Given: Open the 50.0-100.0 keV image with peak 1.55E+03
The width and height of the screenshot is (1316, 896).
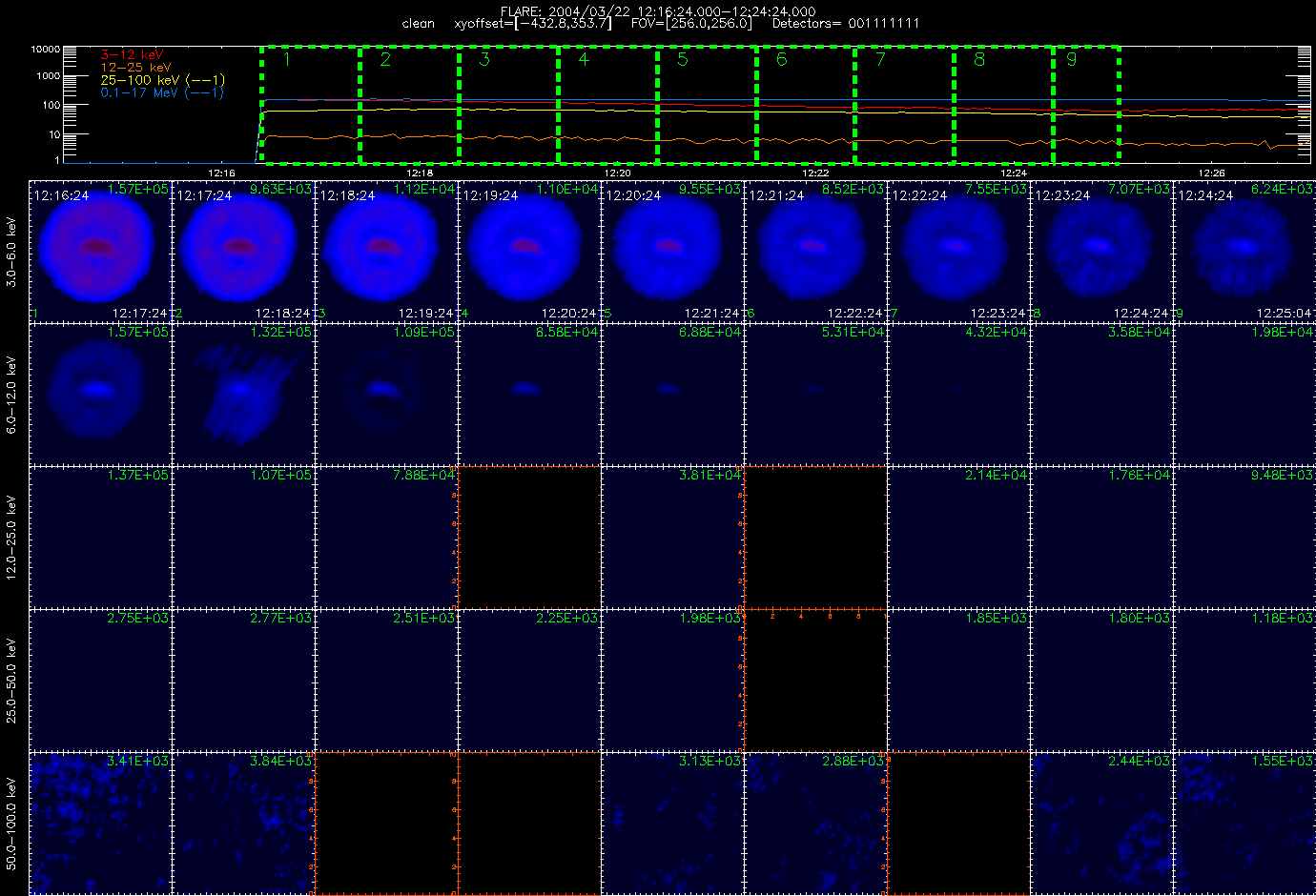Looking at the screenshot, I should point(1244,823).
